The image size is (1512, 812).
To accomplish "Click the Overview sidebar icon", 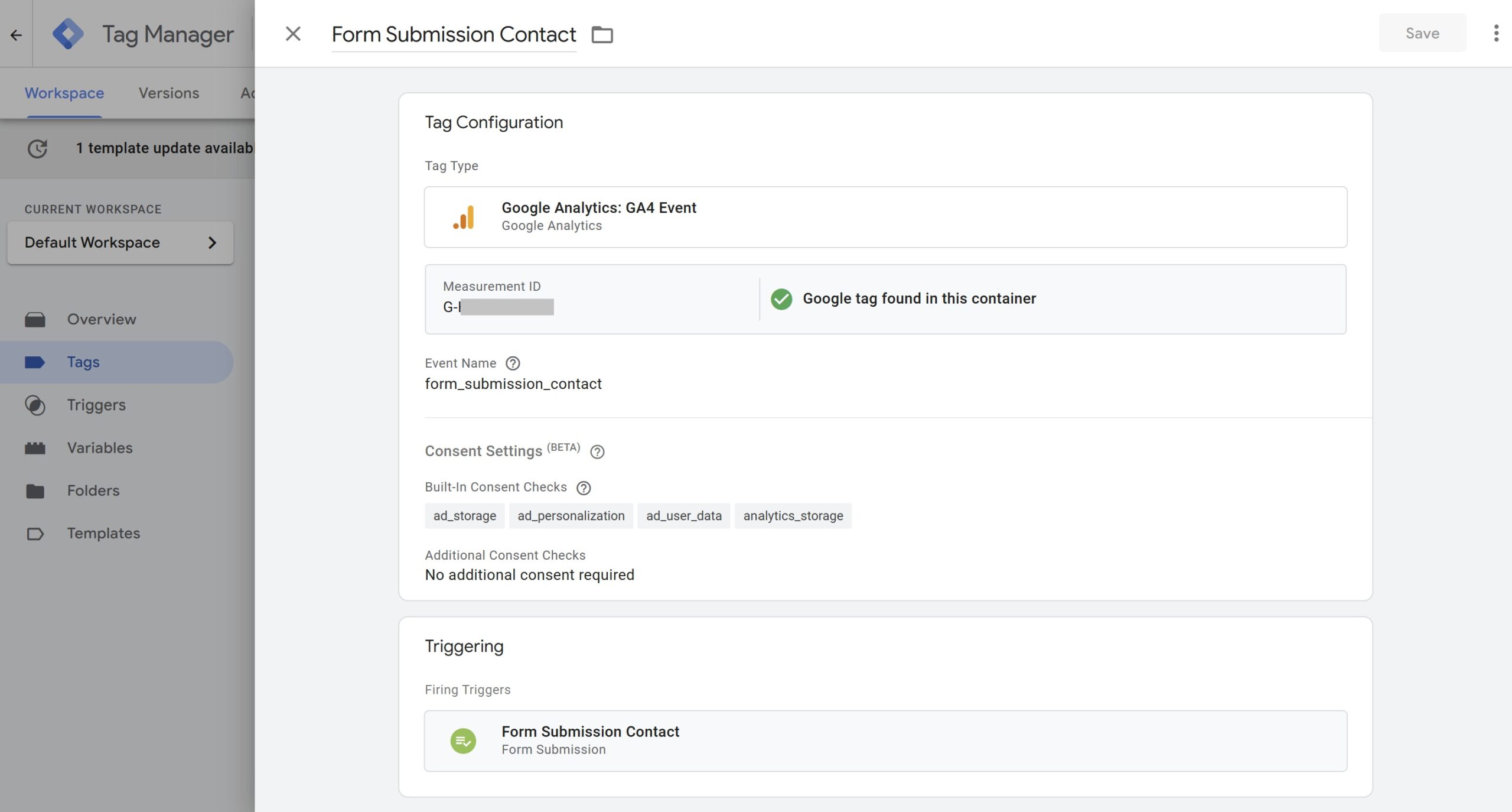I will pos(34,319).
